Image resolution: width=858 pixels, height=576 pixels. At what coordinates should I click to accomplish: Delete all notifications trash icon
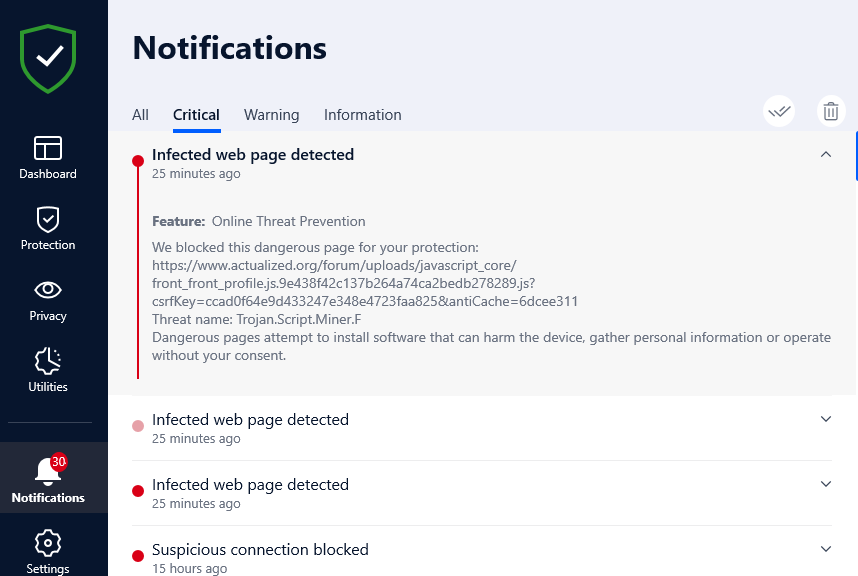tap(831, 112)
